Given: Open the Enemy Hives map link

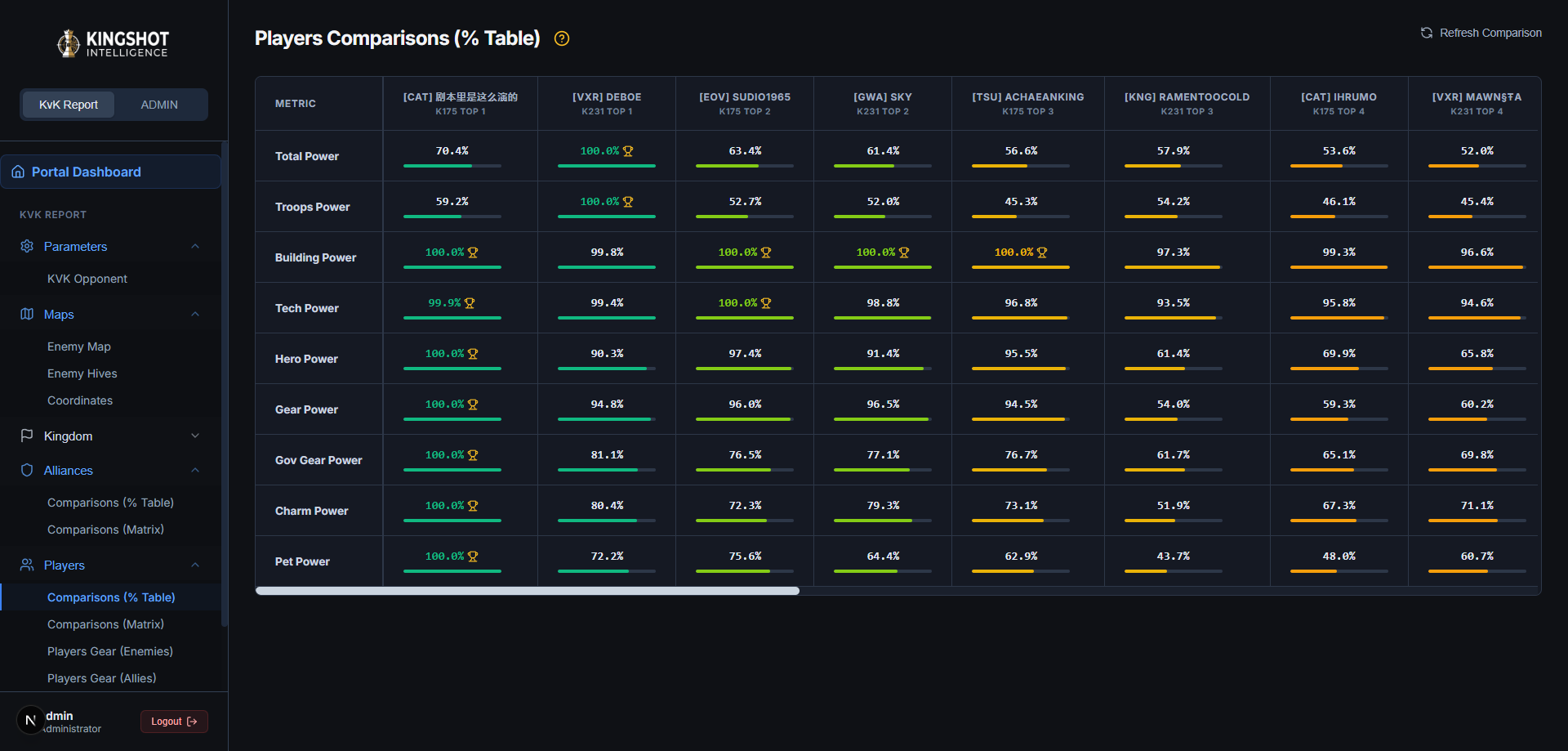Looking at the screenshot, I should [82, 373].
